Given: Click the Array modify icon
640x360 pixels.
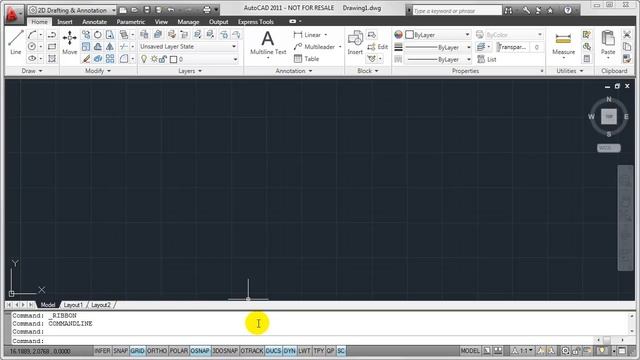Looking at the screenshot, I should coord(110,59).
